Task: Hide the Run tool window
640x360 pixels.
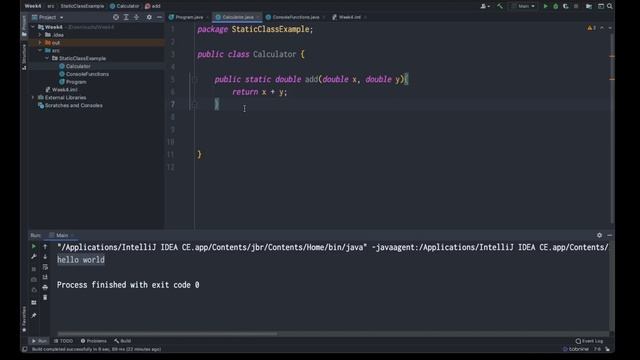Action: coord(609,235)
